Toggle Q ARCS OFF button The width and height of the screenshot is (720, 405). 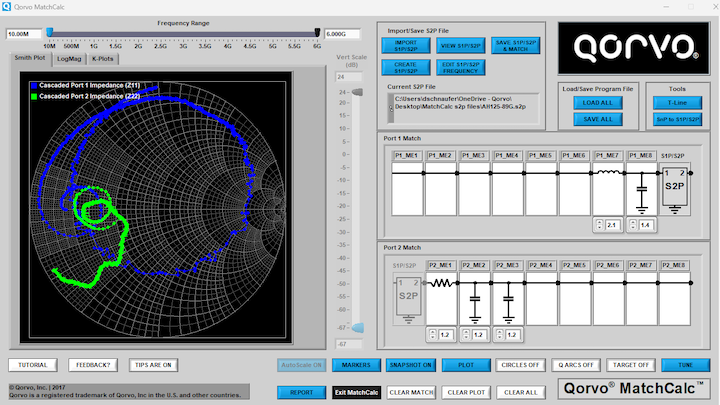[x=576, y=365]
